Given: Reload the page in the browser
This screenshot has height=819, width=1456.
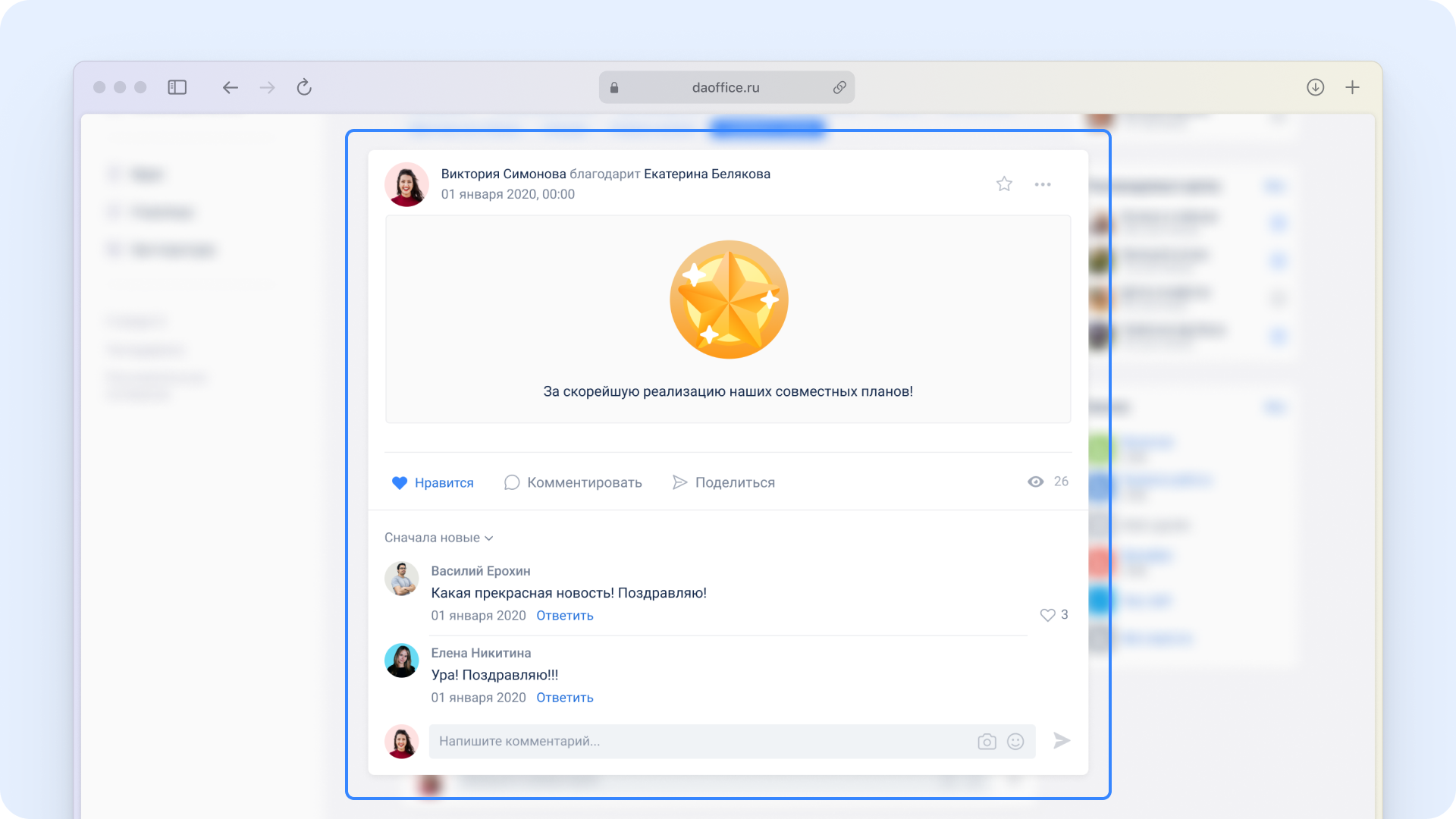Looking at the screenshot, I should (x=304, y=87).
